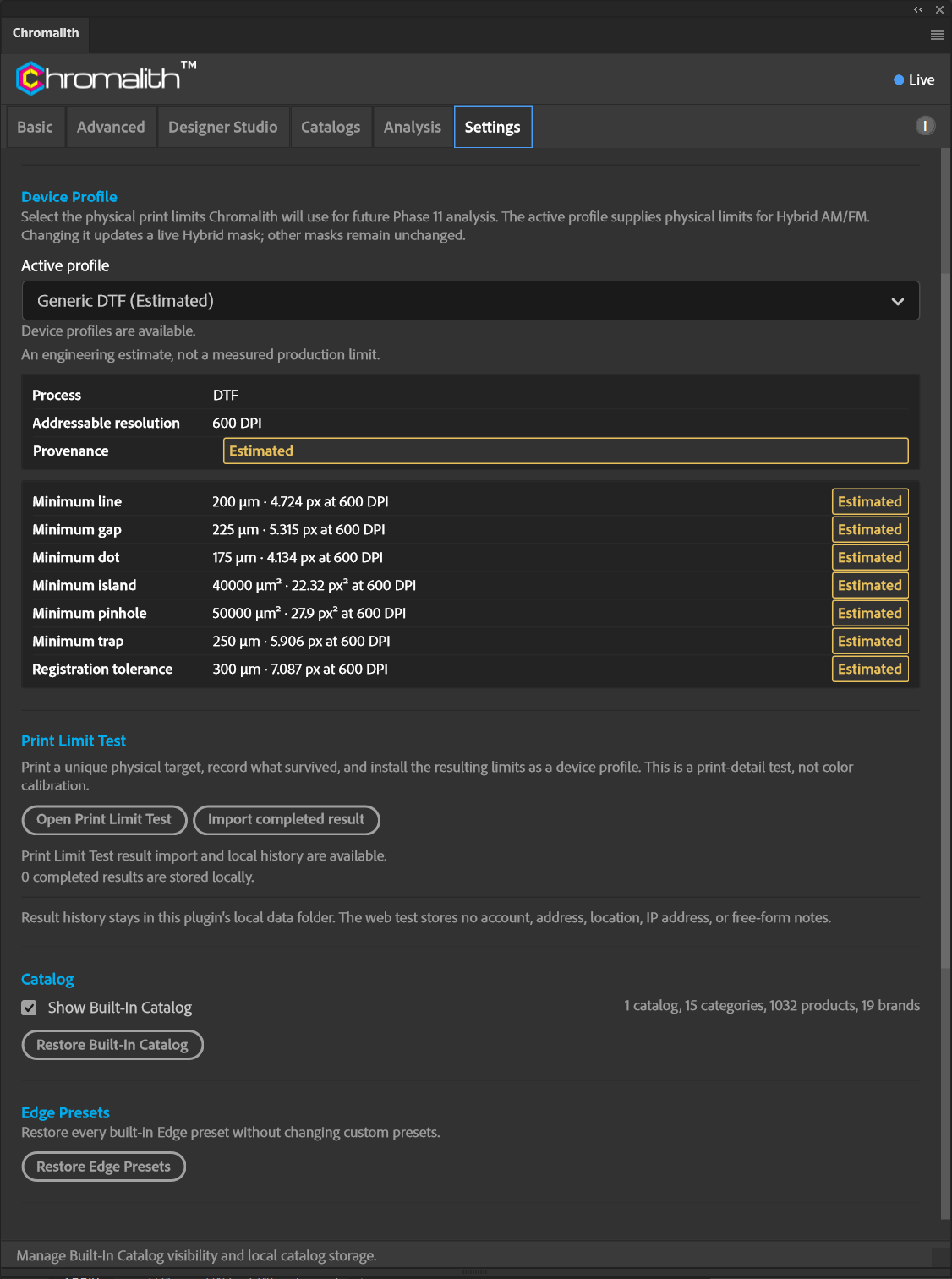The width and height of the screenshot is (952, 1279).
Task: Click the '50000 µm²' Minimum pinhole value
Action: 247,613
